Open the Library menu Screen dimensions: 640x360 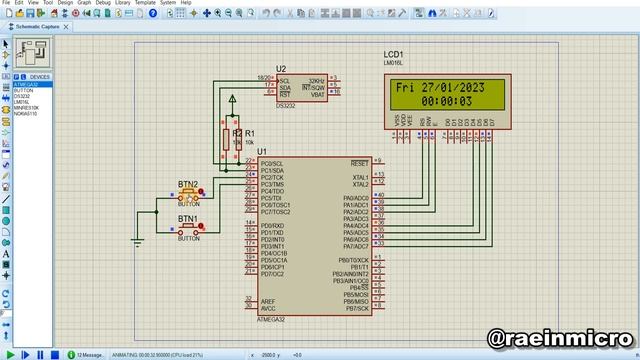pyautogui.click(x=122, y=2)
